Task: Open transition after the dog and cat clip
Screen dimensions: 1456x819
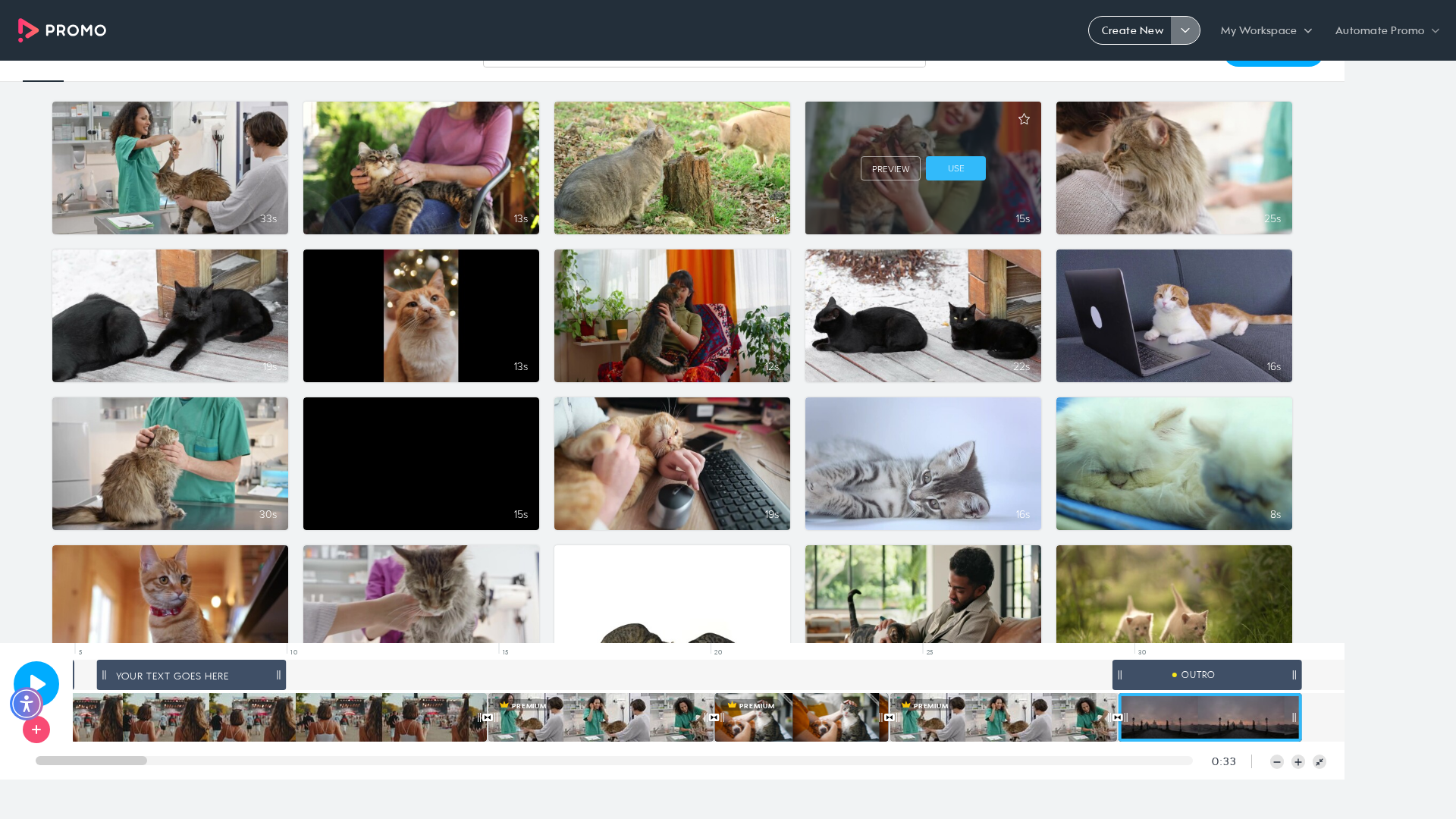Action: pyautogui.click(x=889, y=717)
